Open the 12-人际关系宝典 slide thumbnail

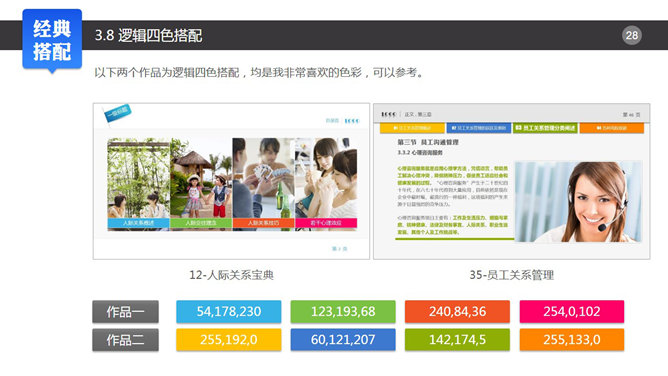tap(231, 181)
